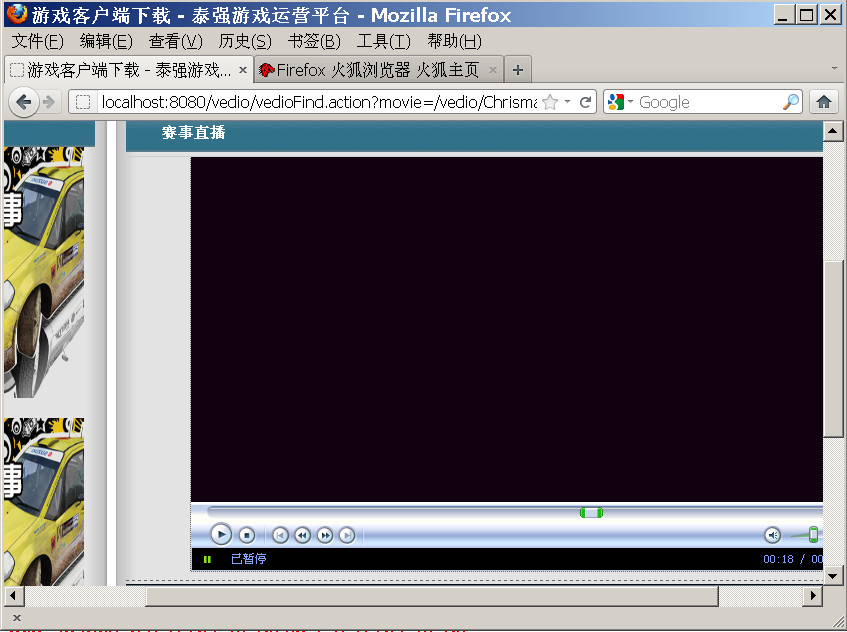Mute the media player audio

[773, 535]
